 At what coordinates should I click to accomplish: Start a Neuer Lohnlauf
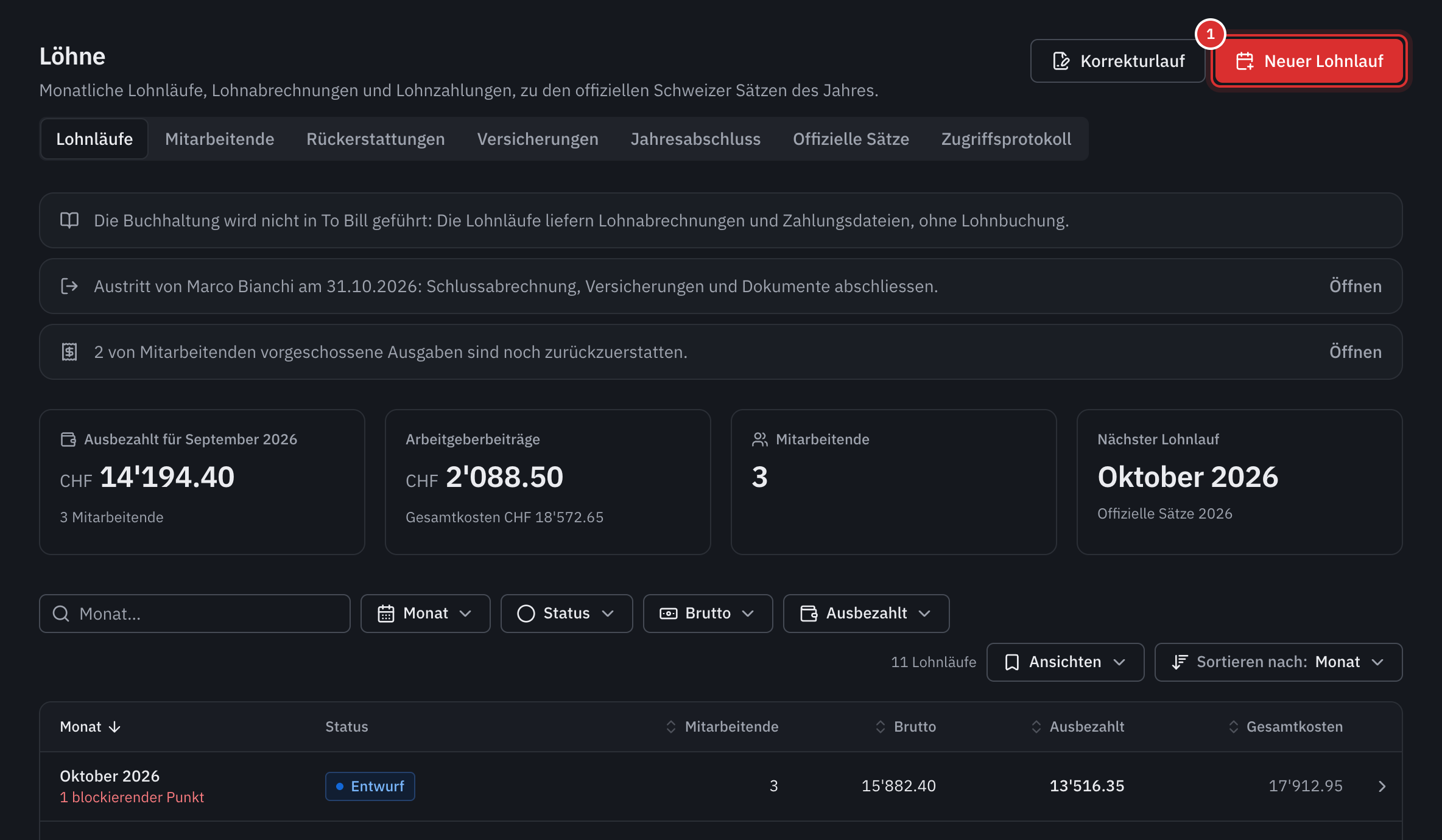(1309, 61)
